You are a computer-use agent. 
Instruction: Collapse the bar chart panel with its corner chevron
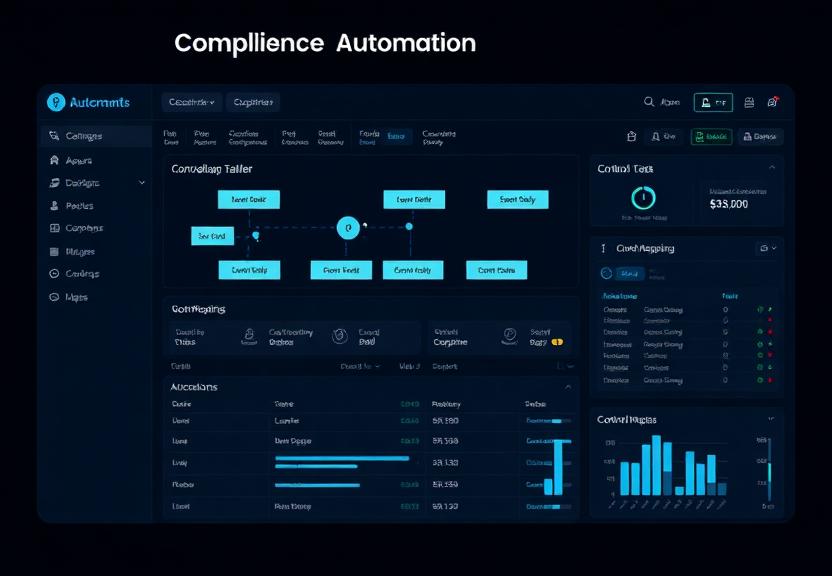771,419
